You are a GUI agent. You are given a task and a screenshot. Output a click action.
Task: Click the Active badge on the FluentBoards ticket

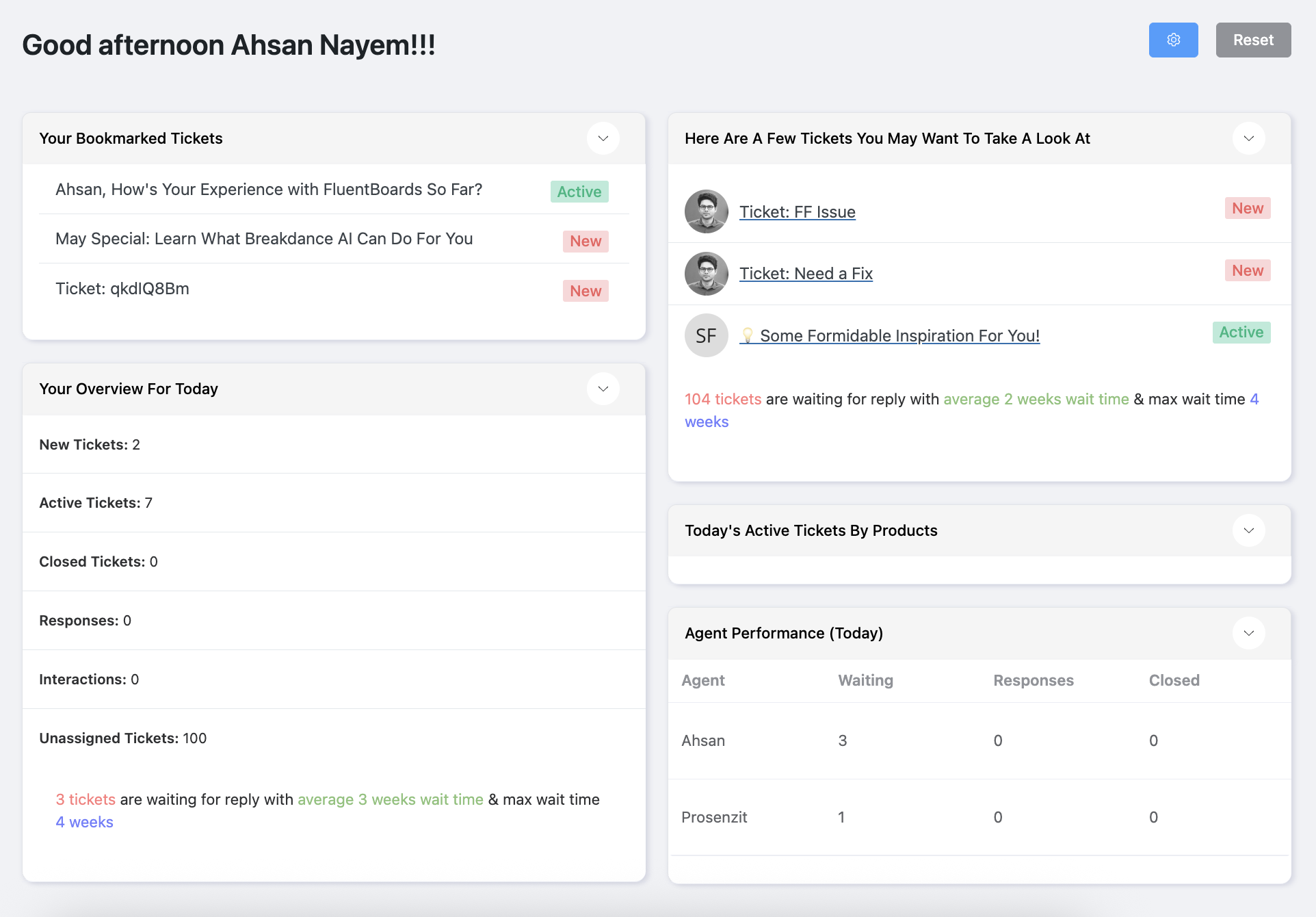[579, 192]
